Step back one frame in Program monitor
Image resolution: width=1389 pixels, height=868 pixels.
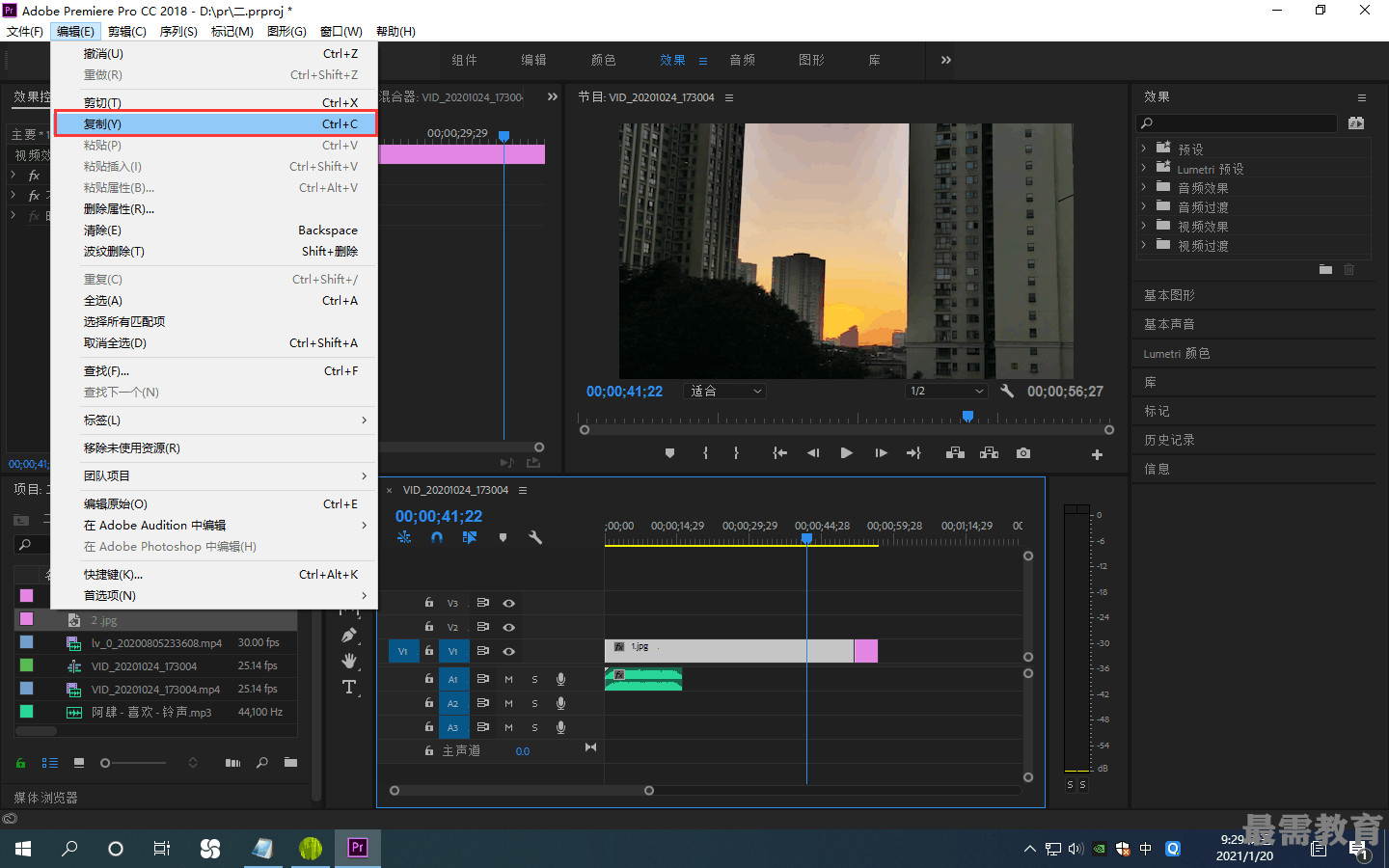813,453
